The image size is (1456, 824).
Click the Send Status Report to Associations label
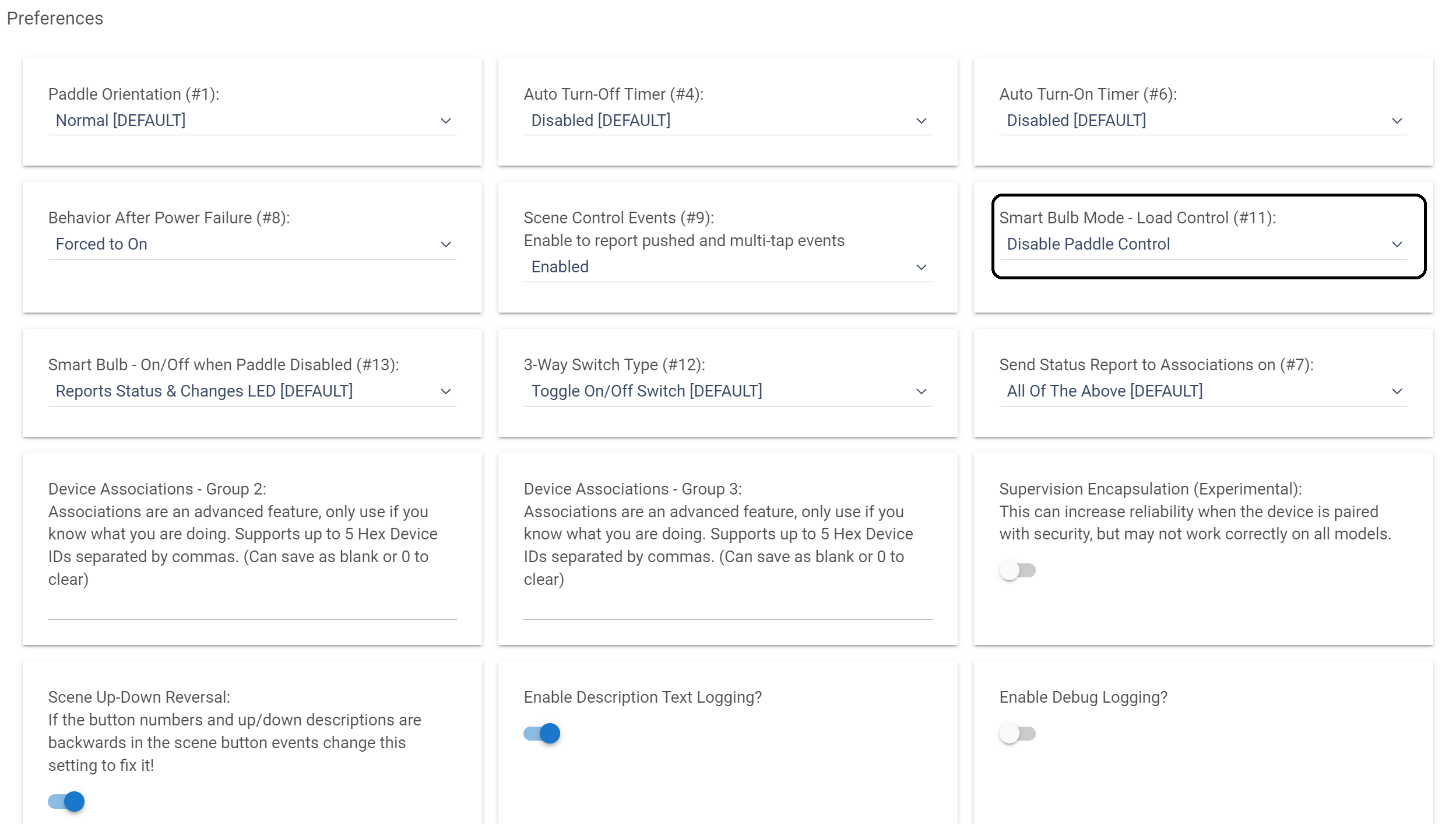[x=1156, y=365]
